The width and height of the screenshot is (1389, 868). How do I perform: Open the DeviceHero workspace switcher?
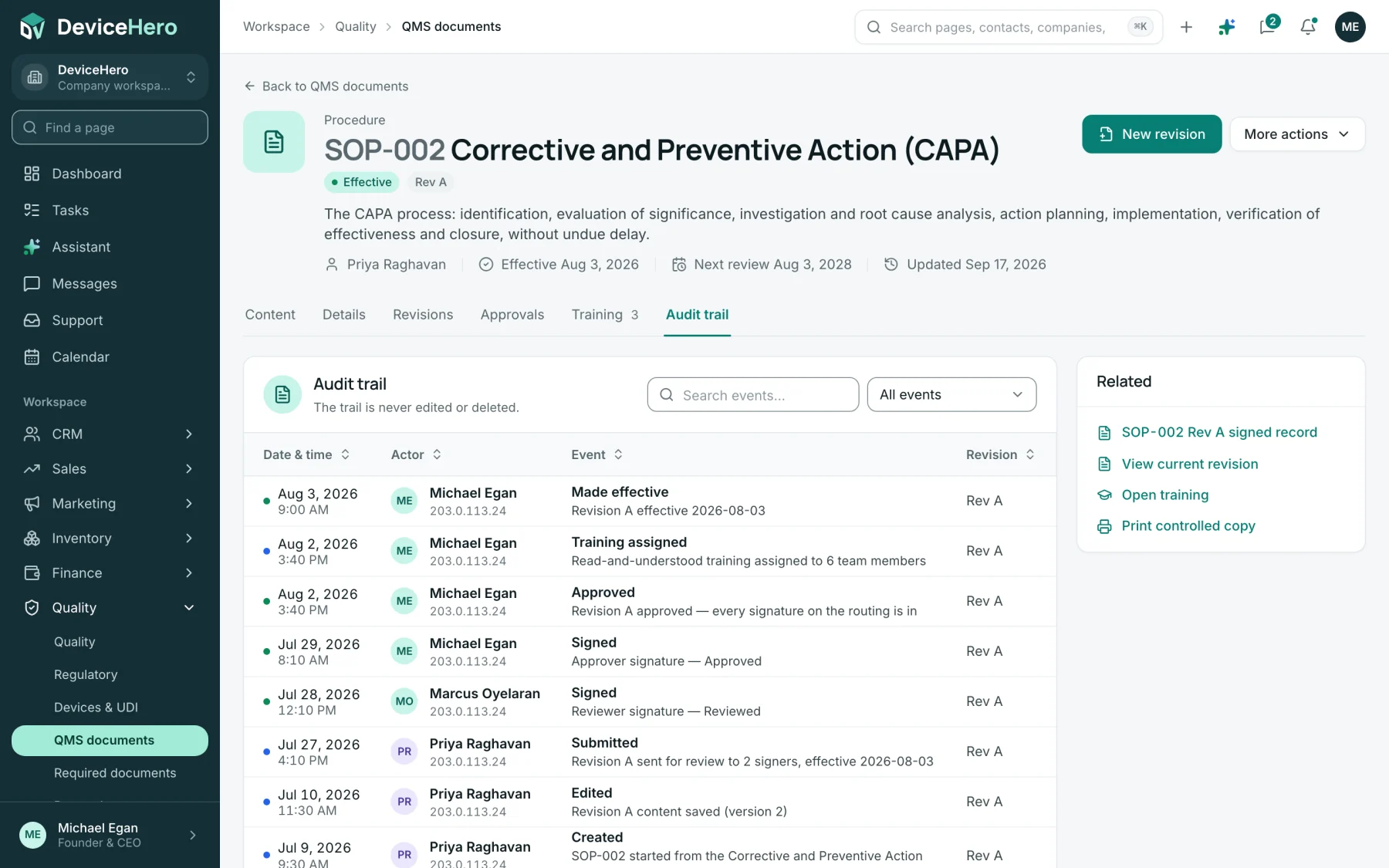click(x=110, y=77)
